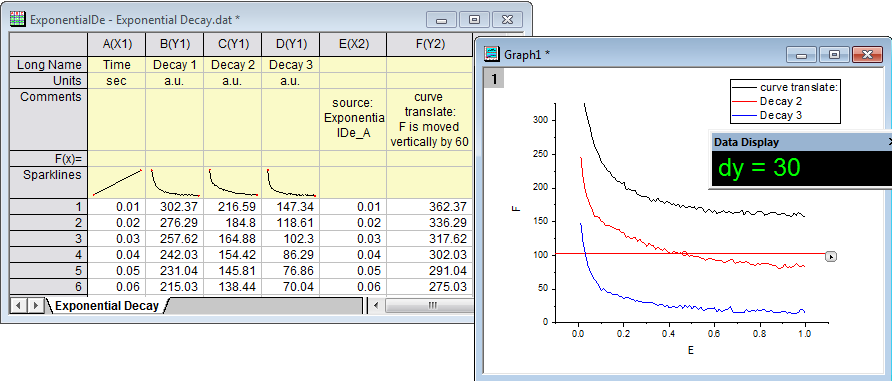The height and width of the screenshot is (381, 892).
Task: Click the small arrow button on red line
Action: [x=831, y=257]
